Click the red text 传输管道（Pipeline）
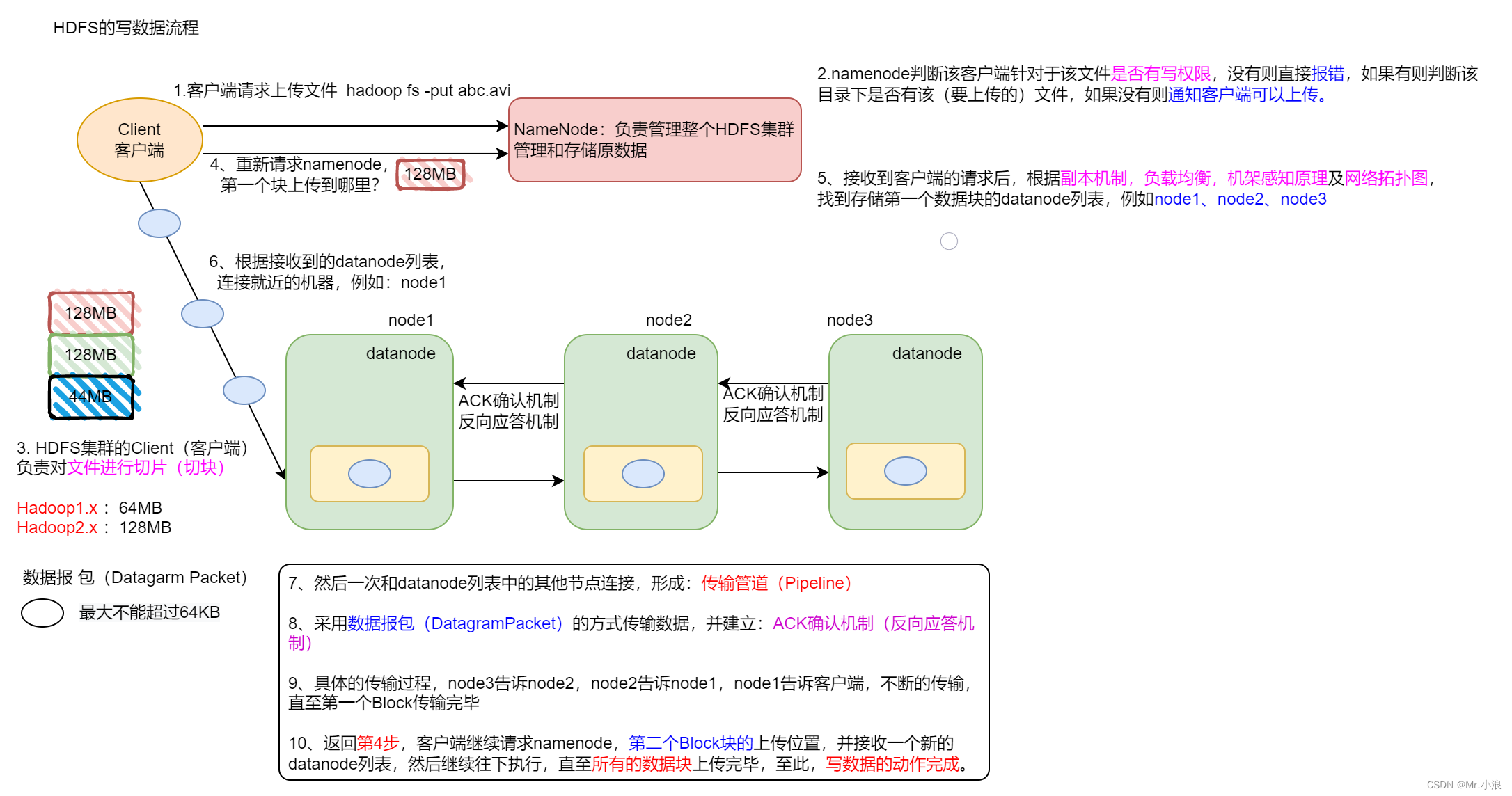 coord(776,583)
